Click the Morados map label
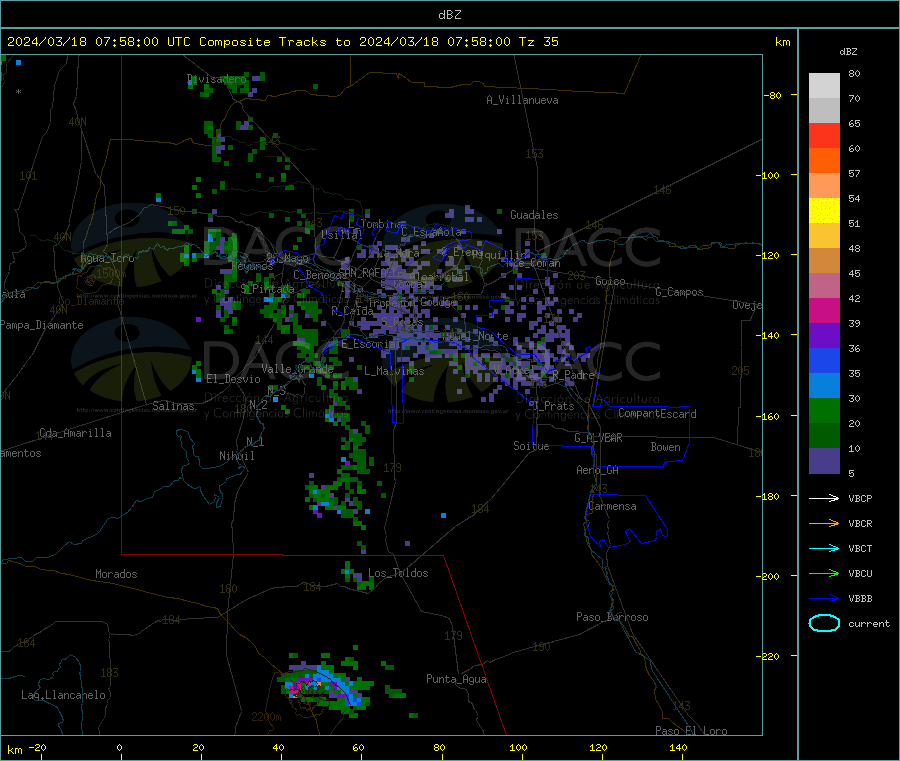 (x=116, y=574)
